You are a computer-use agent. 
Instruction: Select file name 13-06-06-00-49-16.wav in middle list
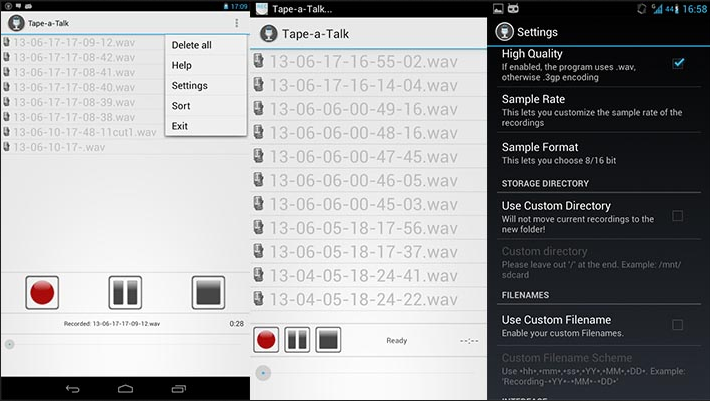(x=364, y=109)
